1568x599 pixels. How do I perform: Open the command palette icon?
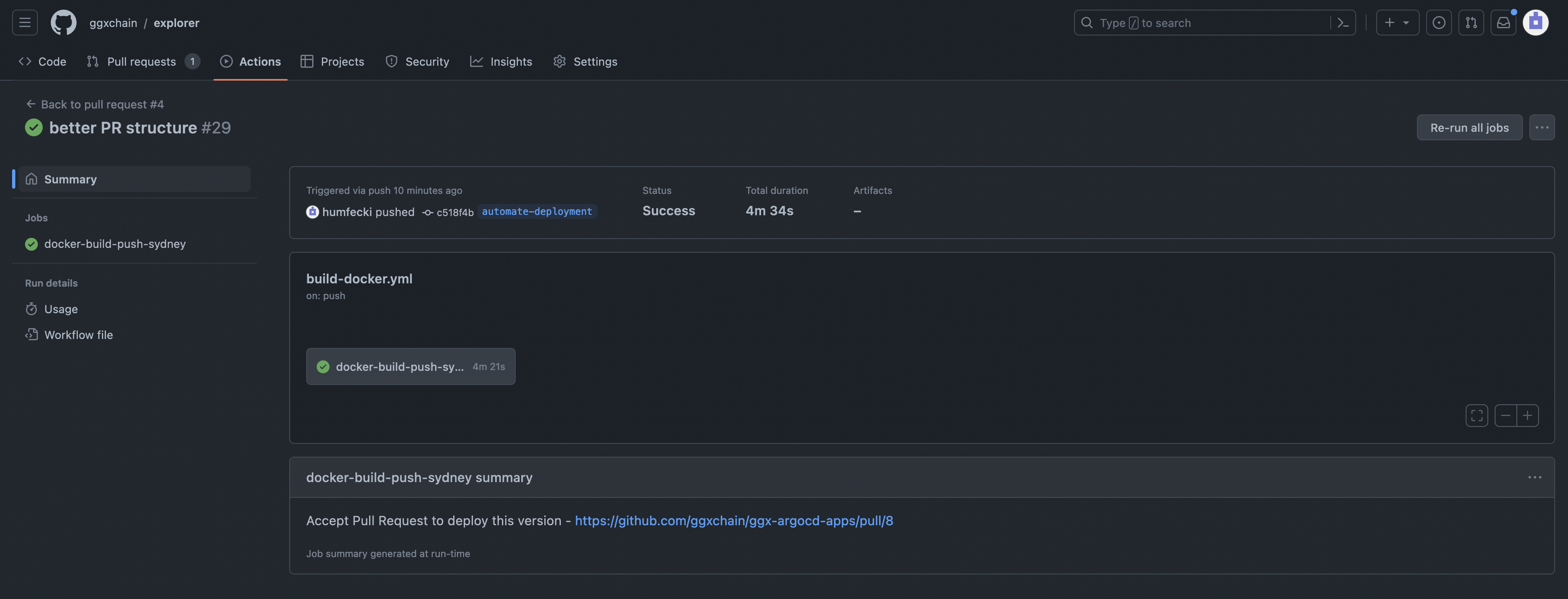(1343, 23)
